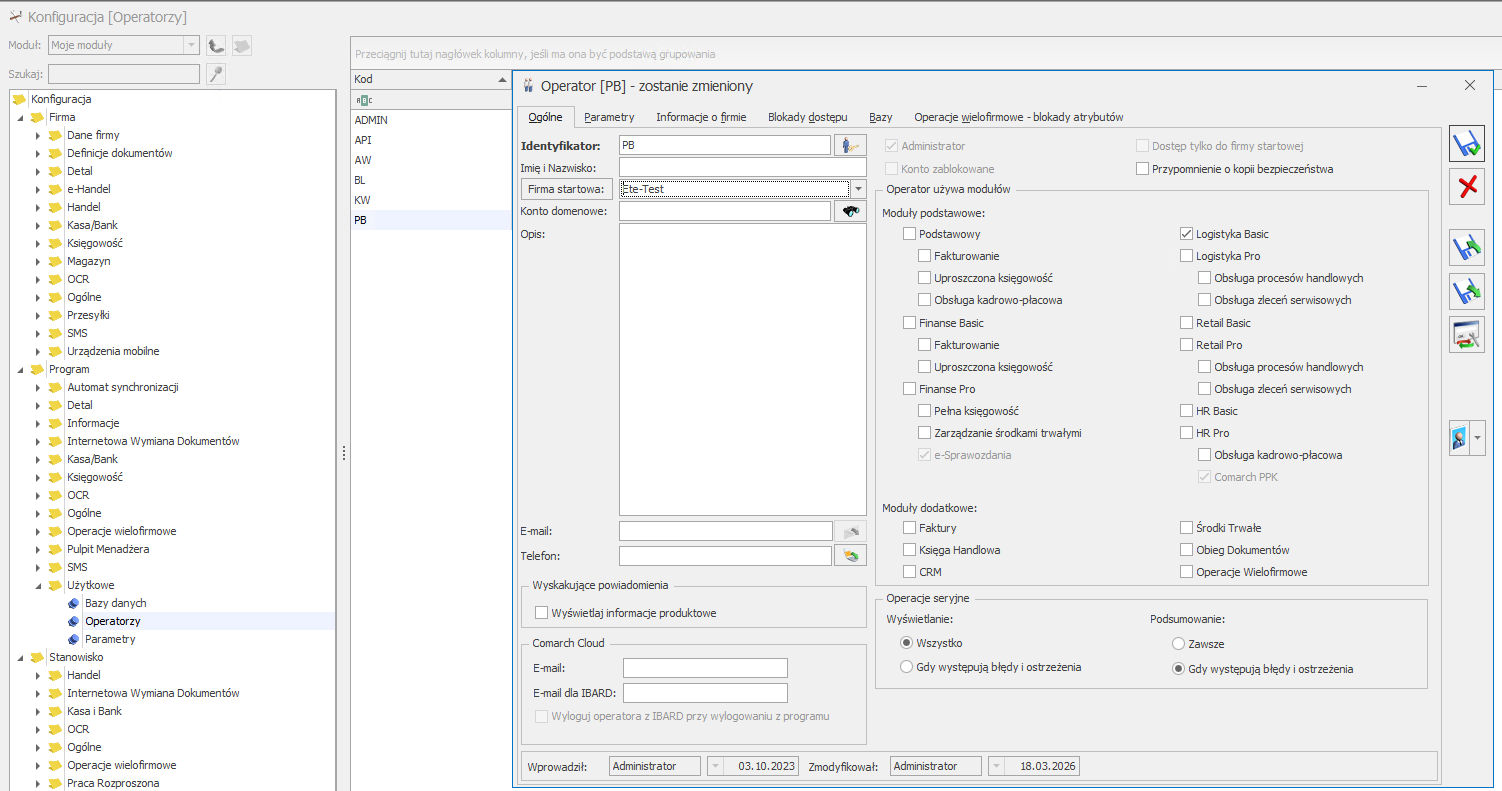
Task: Sort by the Kod column header
Action: tap(432, 79)
